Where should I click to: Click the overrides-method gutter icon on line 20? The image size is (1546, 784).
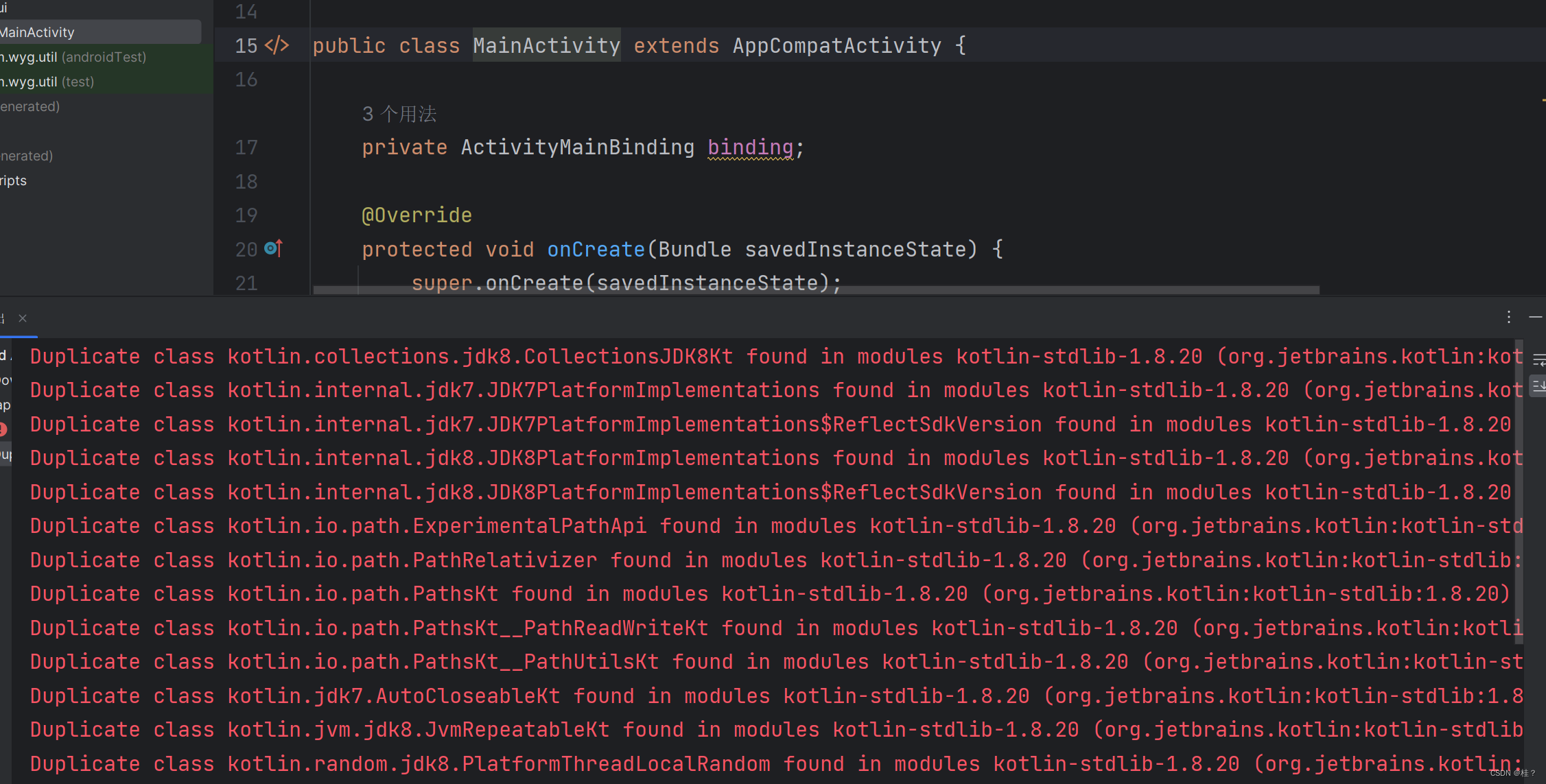[x=273, y=248]
